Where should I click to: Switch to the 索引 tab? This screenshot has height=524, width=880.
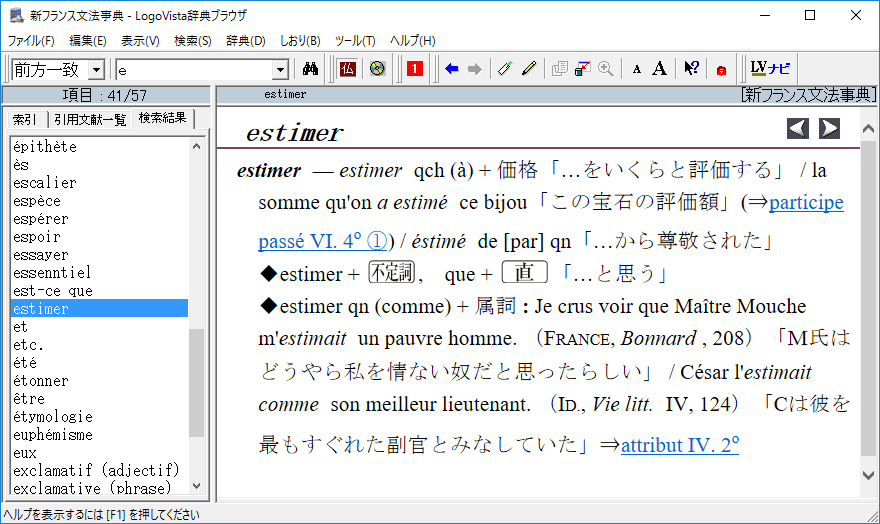click(x=25, y=119)
